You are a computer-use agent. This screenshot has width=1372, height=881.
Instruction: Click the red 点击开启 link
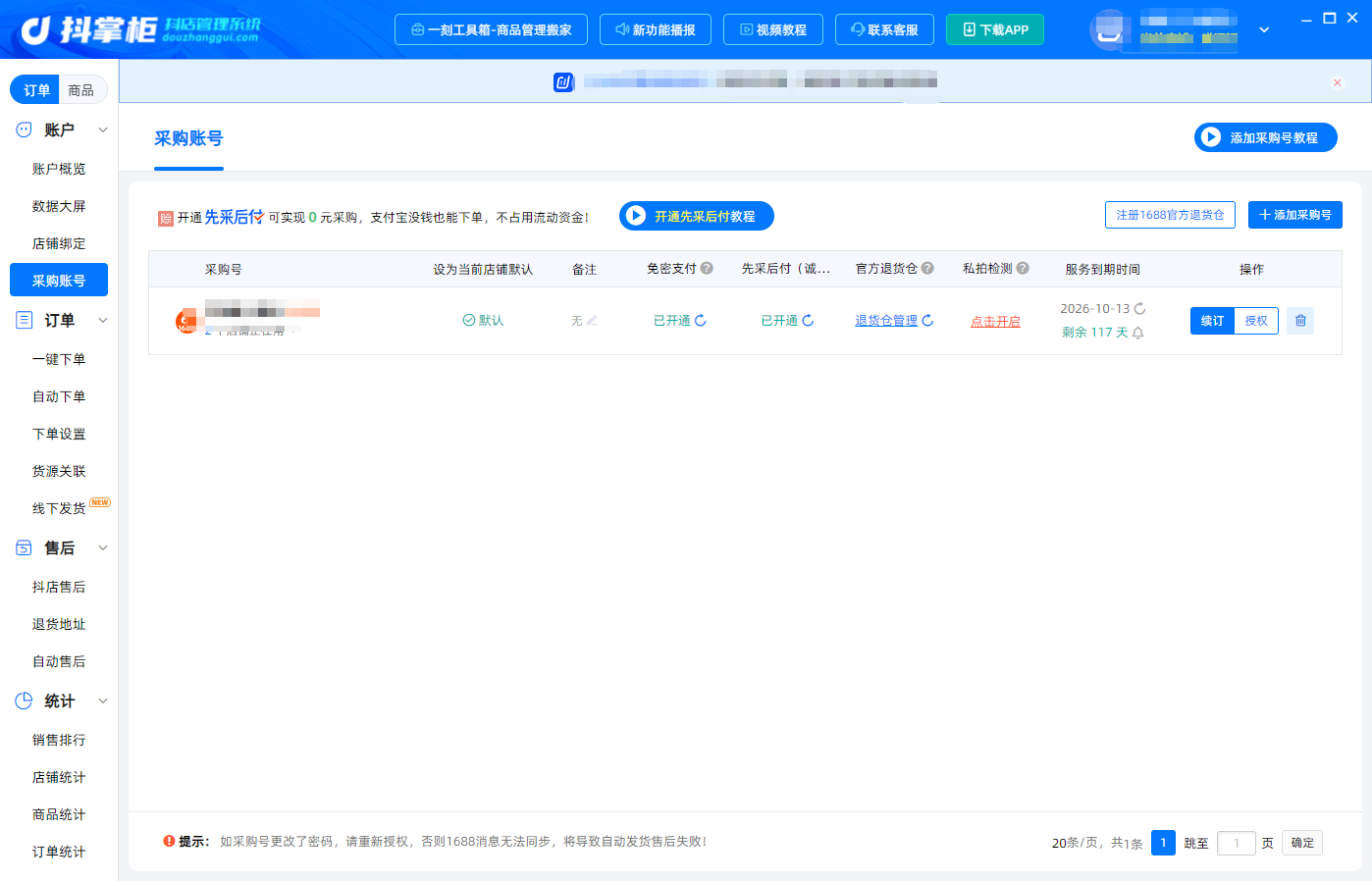[x=995, y=322]
